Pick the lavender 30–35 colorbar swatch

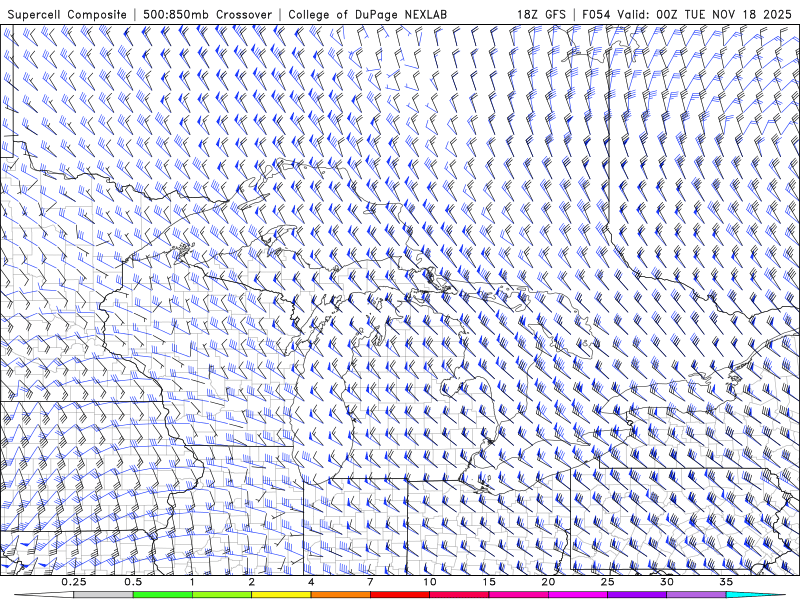click(x=696, y=595)
